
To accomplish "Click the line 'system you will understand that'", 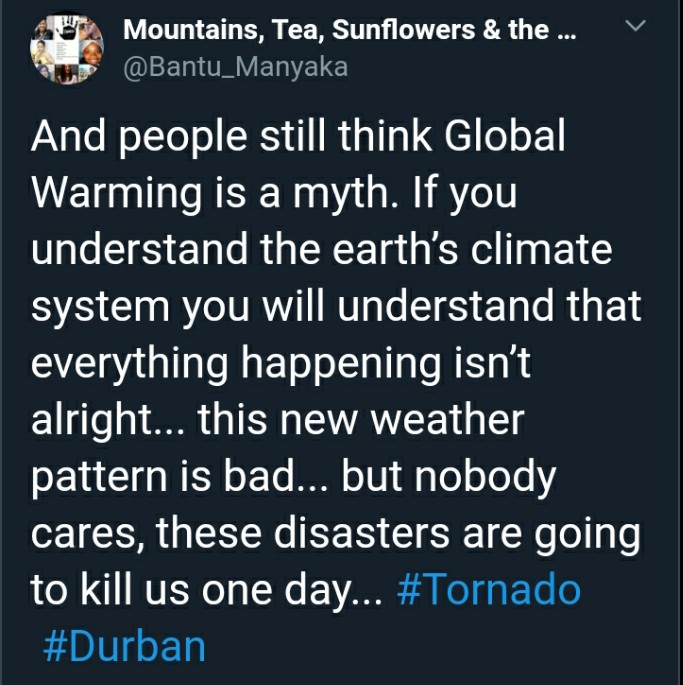I will click(336, 306).
